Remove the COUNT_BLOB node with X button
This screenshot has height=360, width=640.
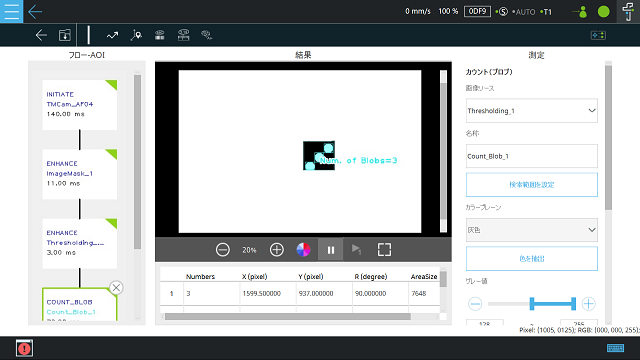(116, 288)
